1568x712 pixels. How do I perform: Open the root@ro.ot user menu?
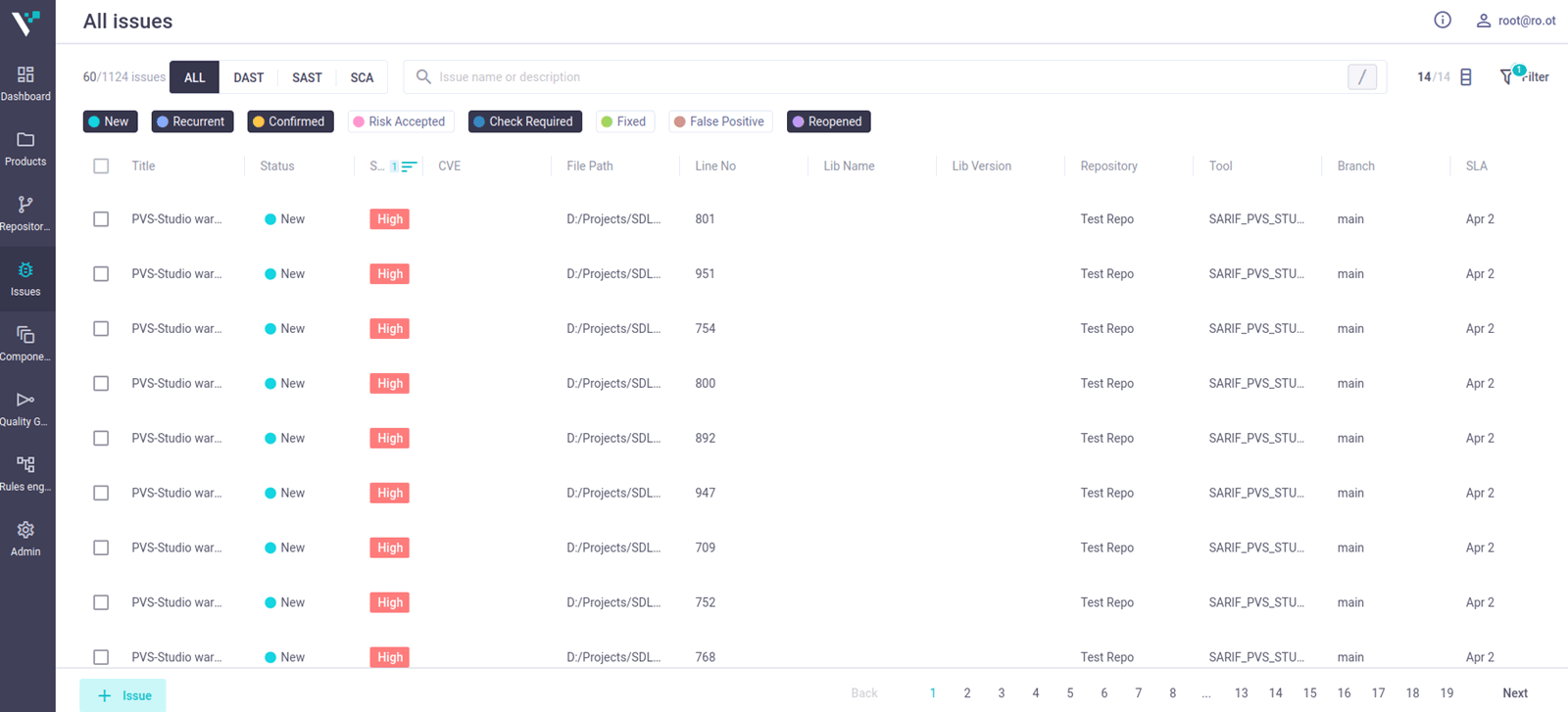(1515, 21)
